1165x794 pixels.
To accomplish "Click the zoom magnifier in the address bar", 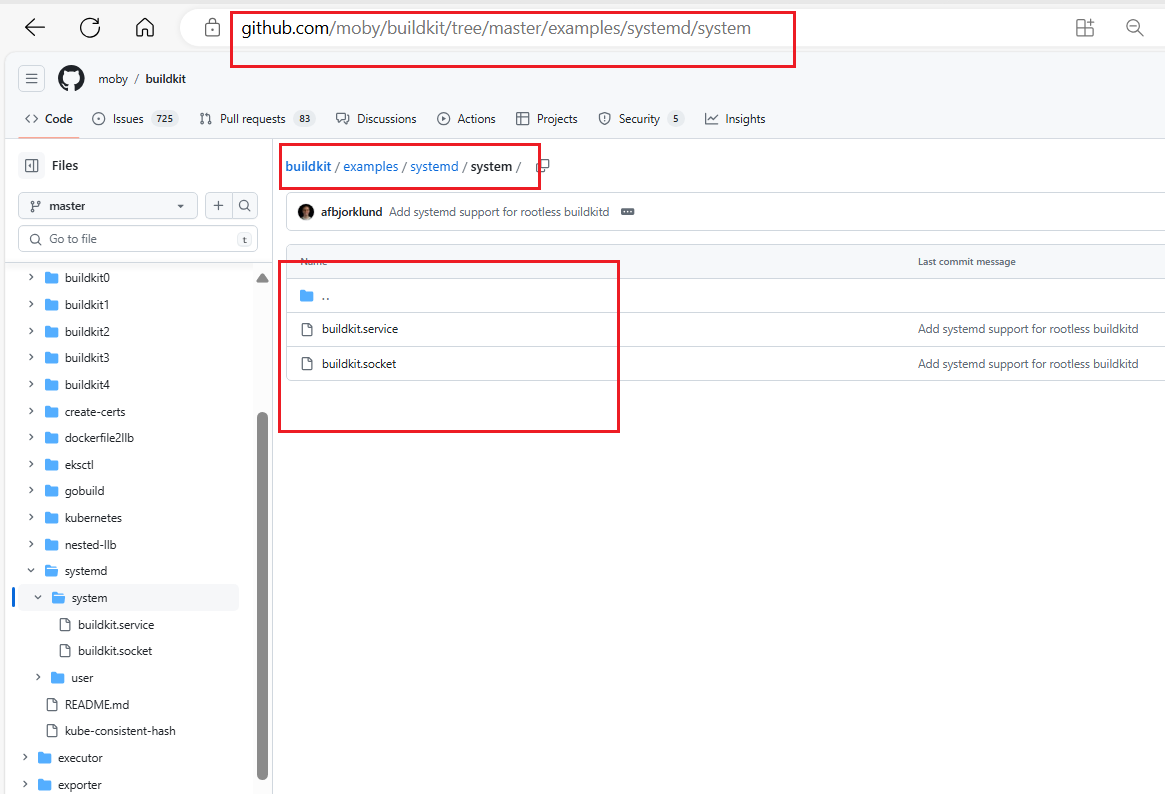I will (x=1135, y=28).
